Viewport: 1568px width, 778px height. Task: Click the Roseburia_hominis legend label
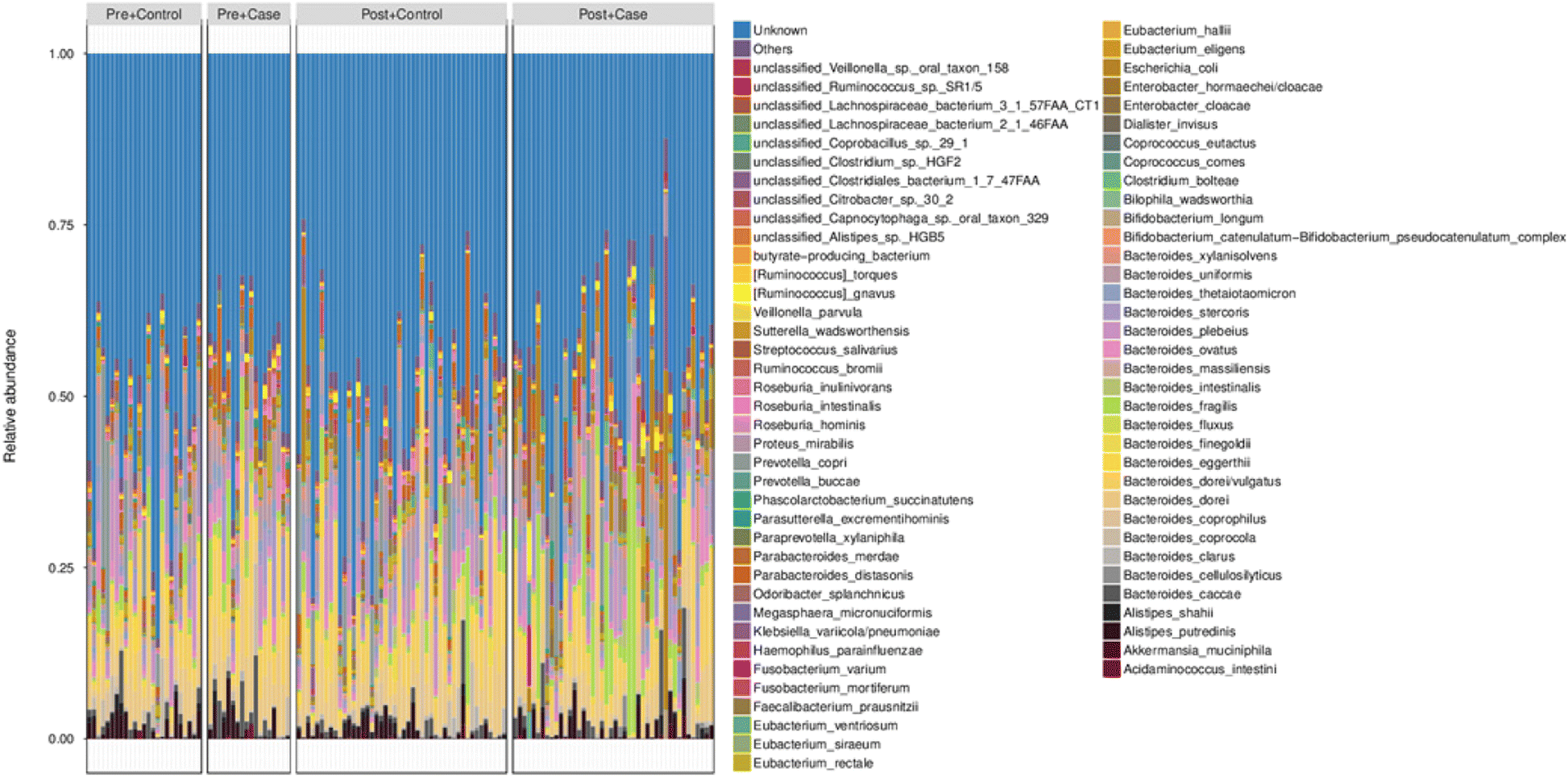point(809,425)
